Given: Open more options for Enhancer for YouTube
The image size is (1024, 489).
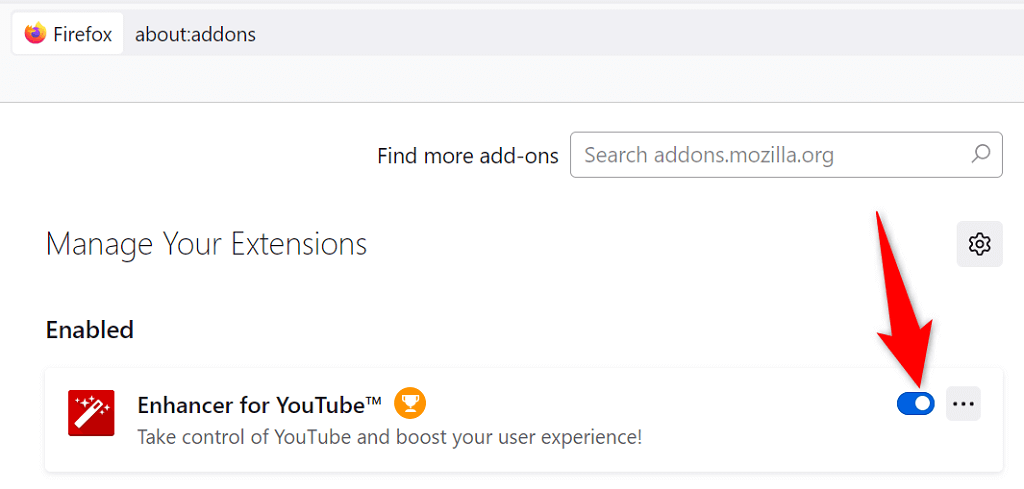Looking at the screenshot, I should [x=963, y=403].
